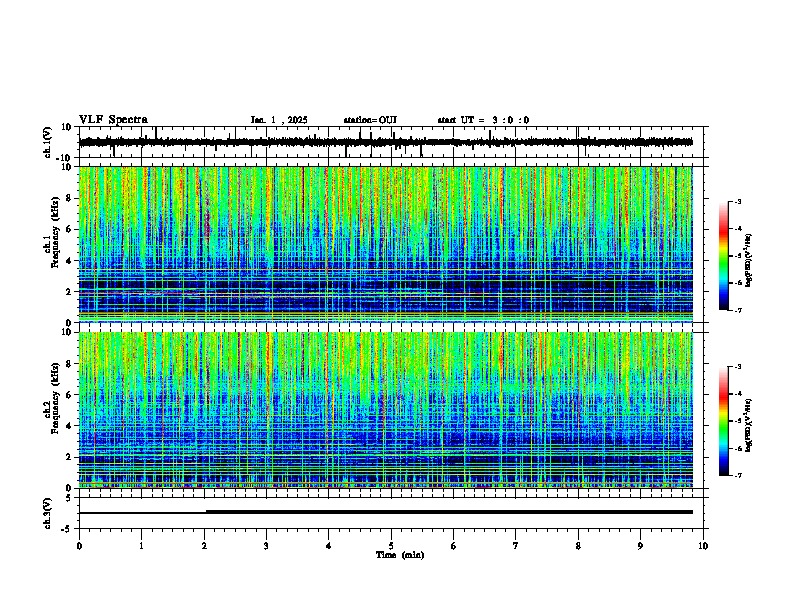Select the ch.1 "Frequency (kHz)" axis label
This screenshot has width=792, height=612.
(55, 233)
